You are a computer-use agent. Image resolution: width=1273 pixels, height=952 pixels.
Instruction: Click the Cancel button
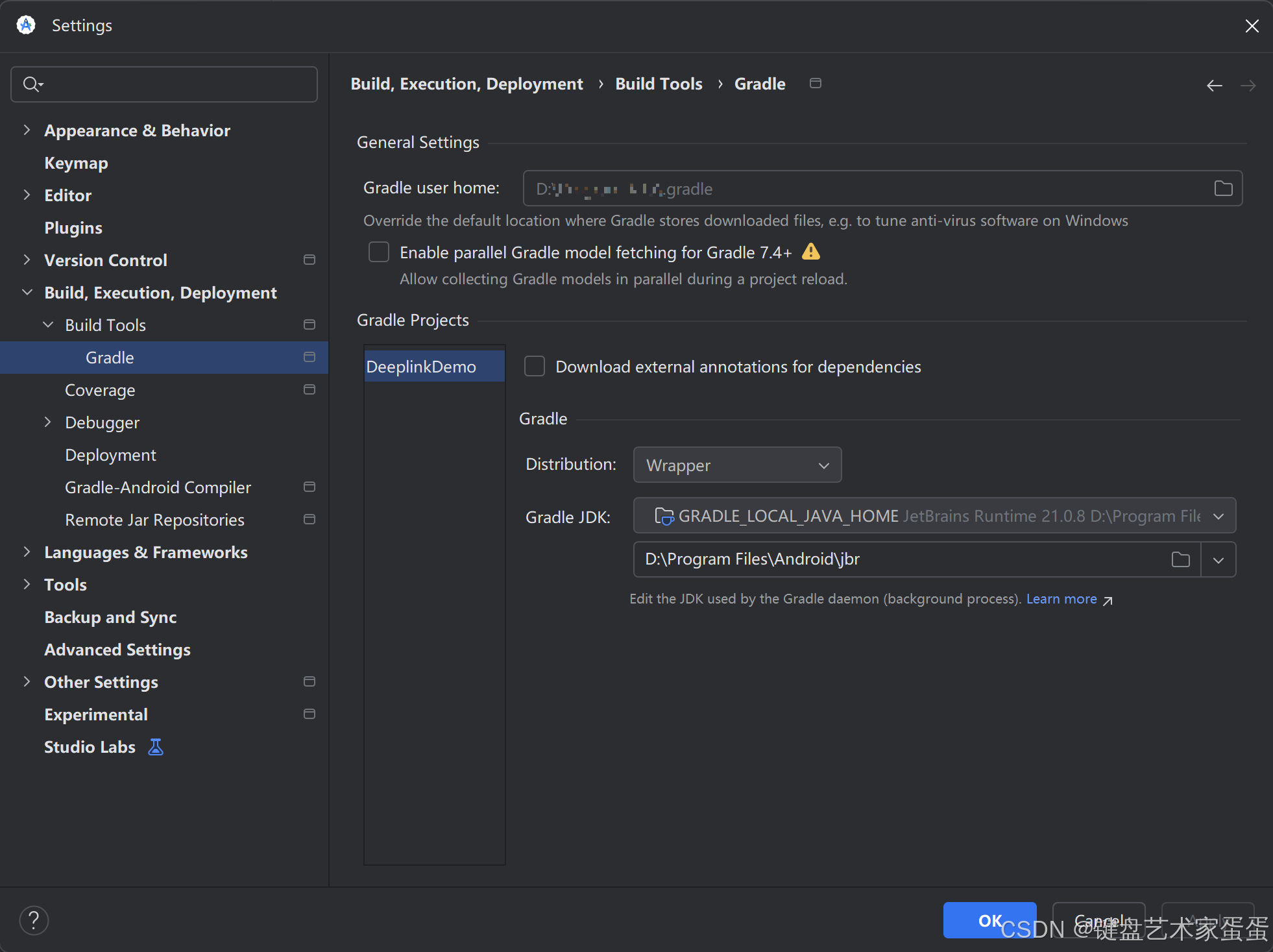point(1098,920)
